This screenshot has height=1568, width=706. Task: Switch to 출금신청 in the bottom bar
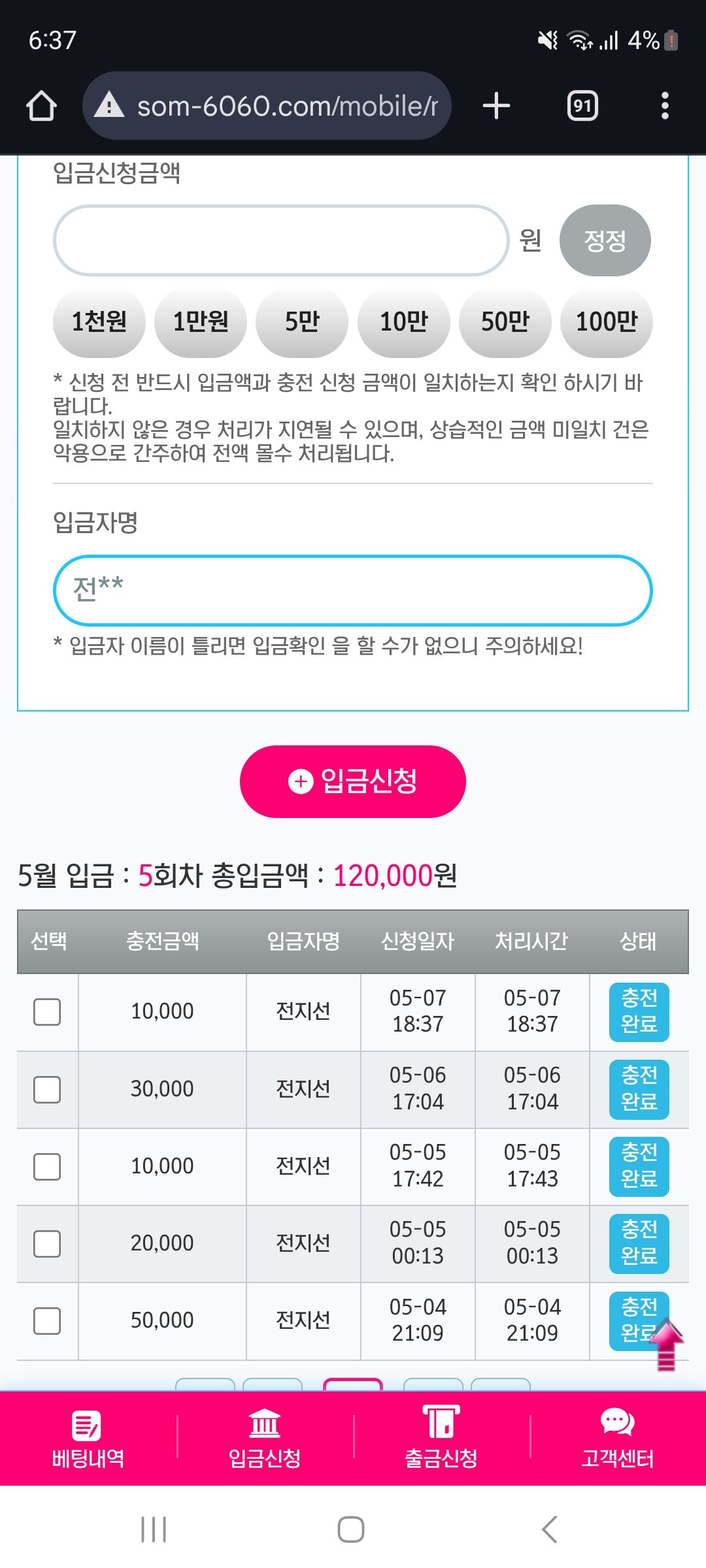tap(441, 1438)
